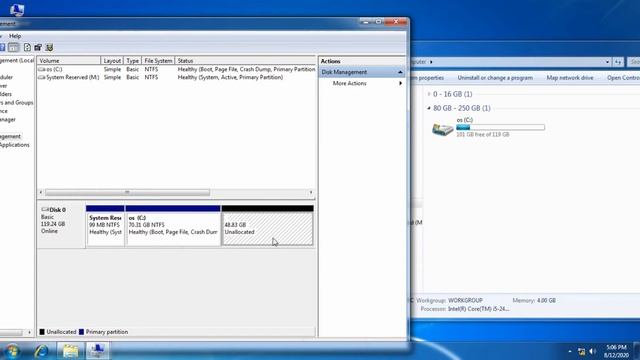Viewport: 640px width, 360px height.
Task: Click the right arrow of the left pane scrollbar
Action: tap(29, 332)
